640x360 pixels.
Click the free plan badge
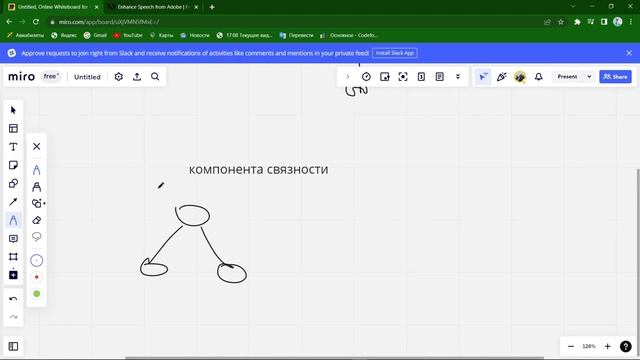(x=51, y=77)
